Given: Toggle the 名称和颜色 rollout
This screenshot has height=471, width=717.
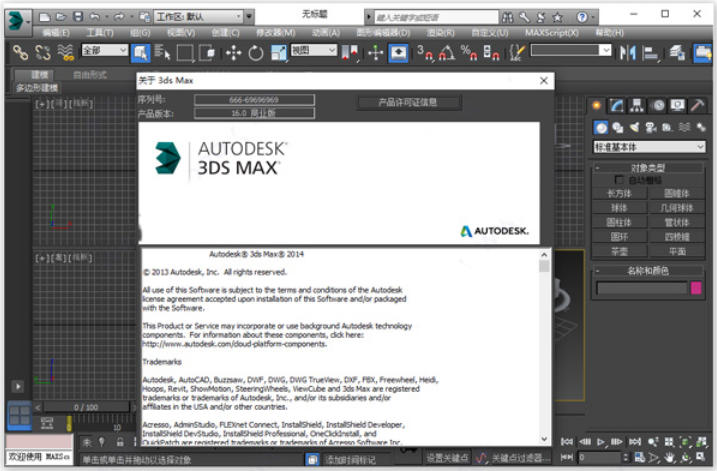Looking at the screenshot, I should [648, 270].
